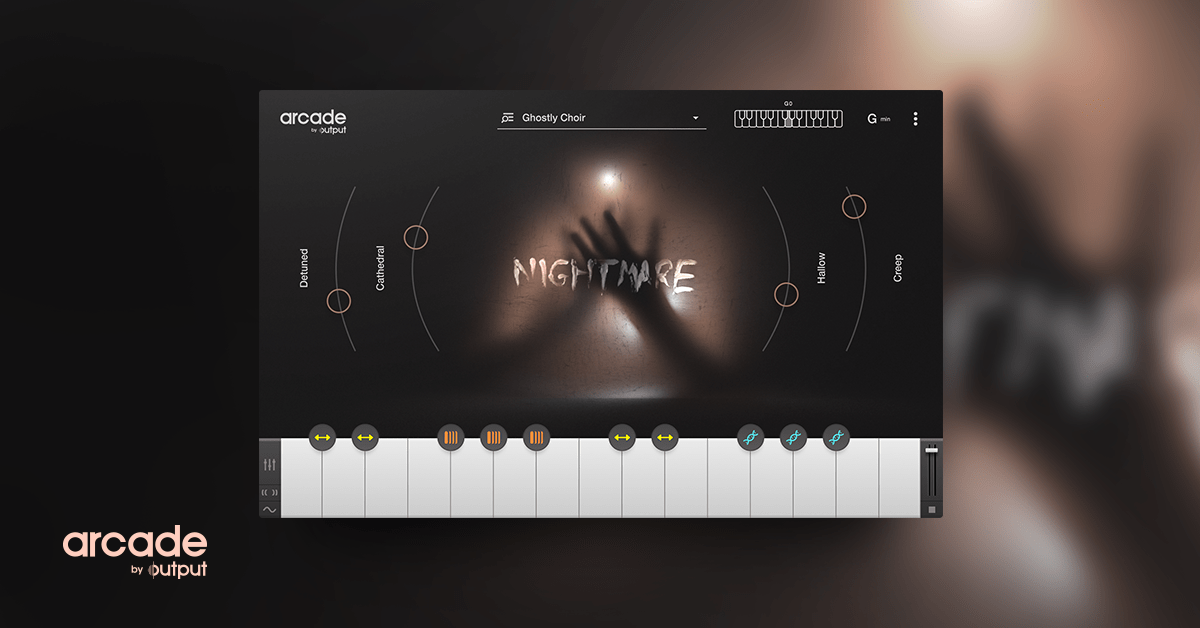
Task: Click the sine wave modulation icon bottom-left
Action: click(268, 509)
